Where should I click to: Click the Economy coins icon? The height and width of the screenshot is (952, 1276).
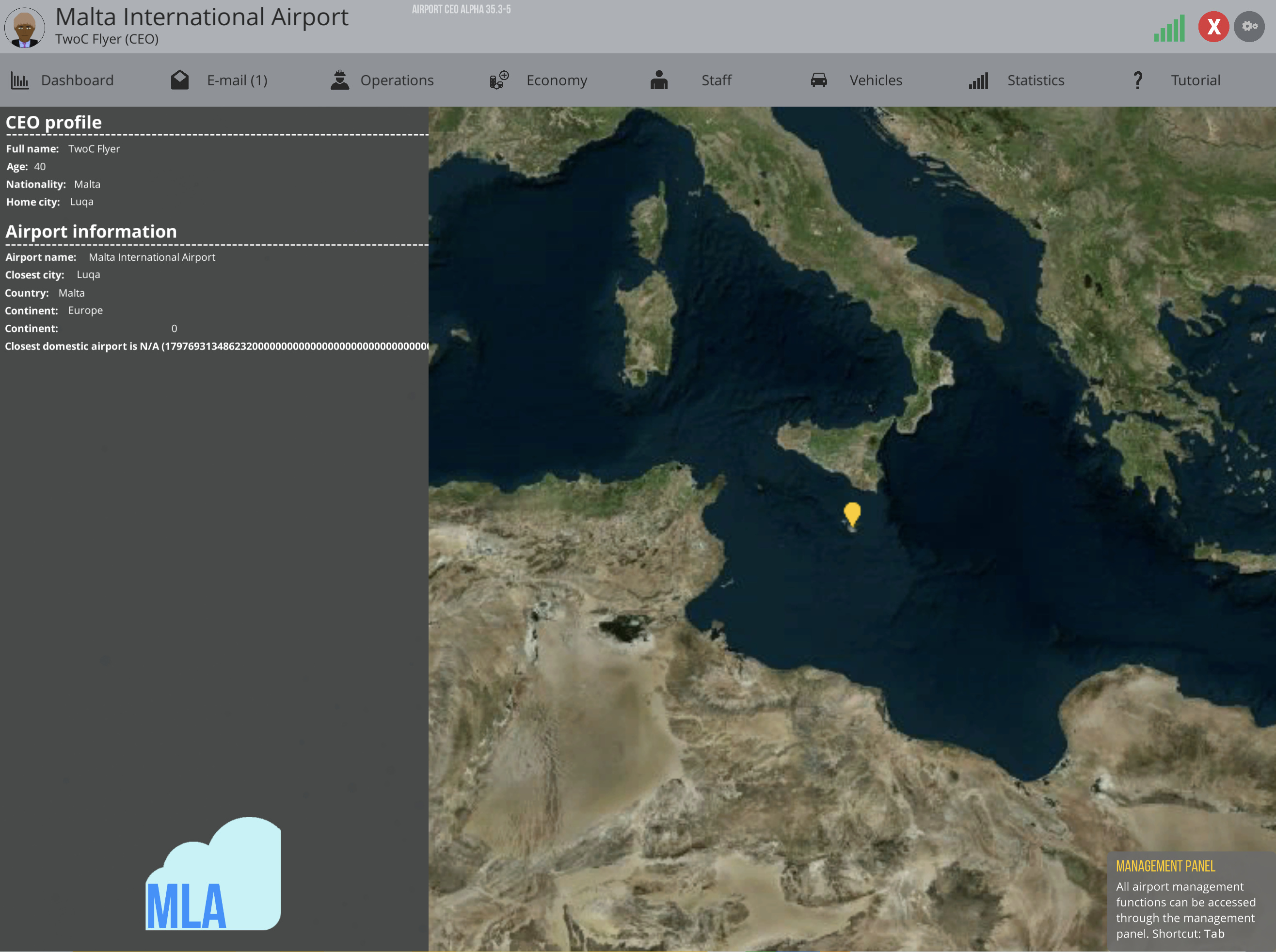499,80
